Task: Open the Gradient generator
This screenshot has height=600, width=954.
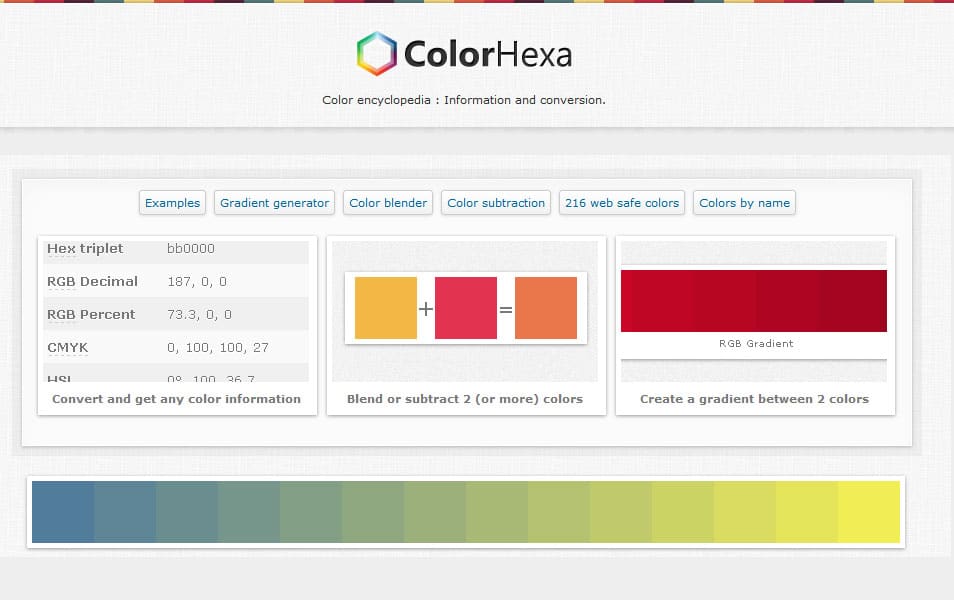Action: (273, 202)
